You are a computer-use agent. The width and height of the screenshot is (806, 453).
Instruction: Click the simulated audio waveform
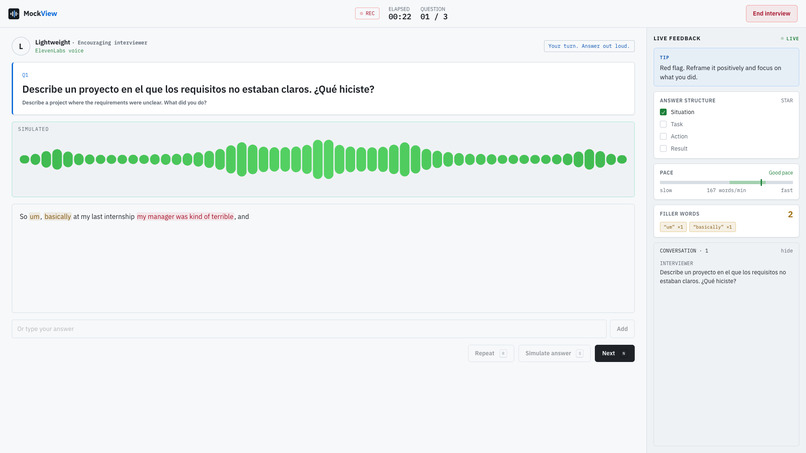click(323, 159)
